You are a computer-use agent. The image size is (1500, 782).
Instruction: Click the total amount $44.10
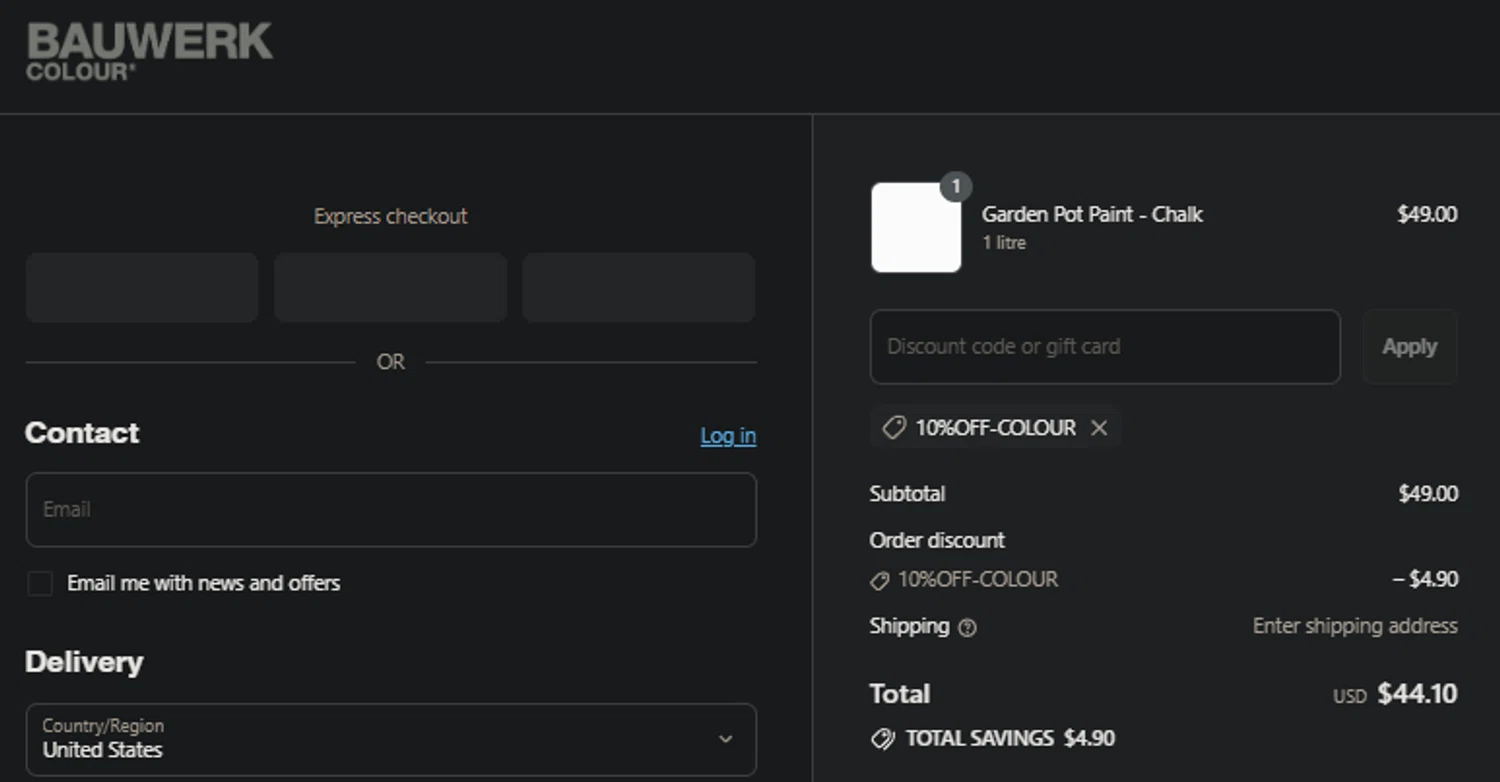(x=1417, y=694)
